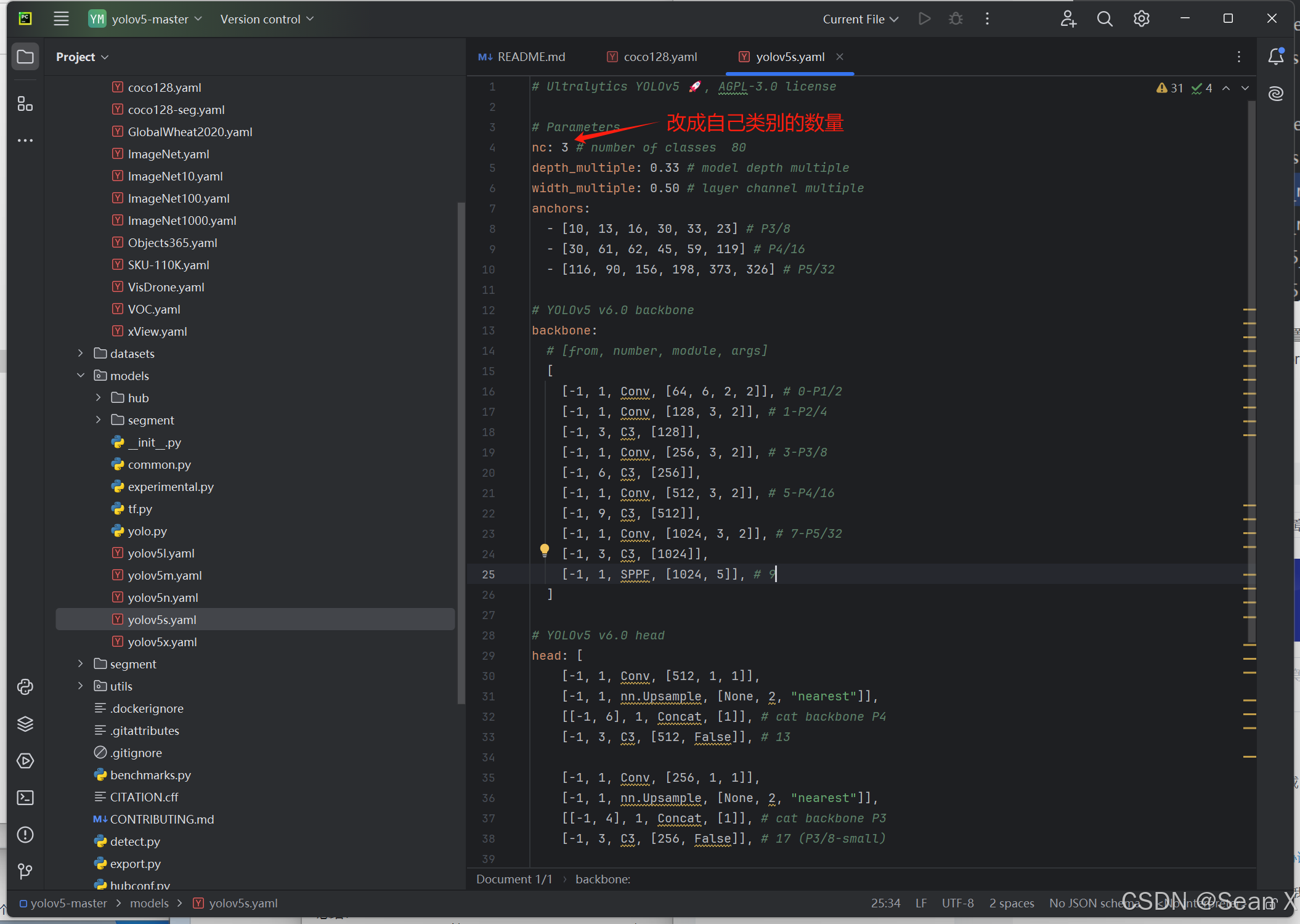The height and width of the screenshot is (924, 1300).
Task: Click the 25:34 caret position indicator
Action: click(x=886, y=903)
